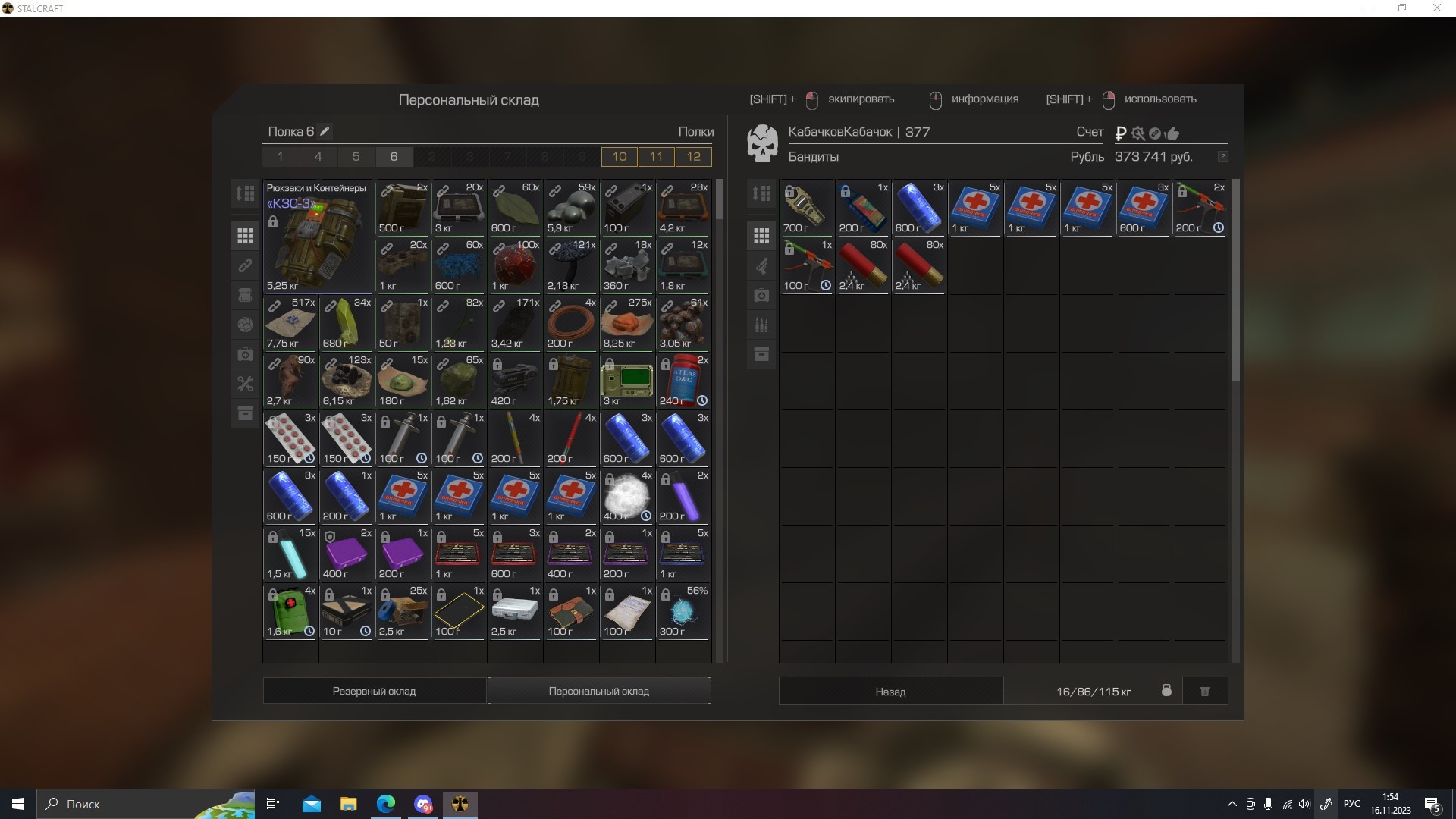
Task: Select the 121x dark mushroom stack
Action: (571, 265)
